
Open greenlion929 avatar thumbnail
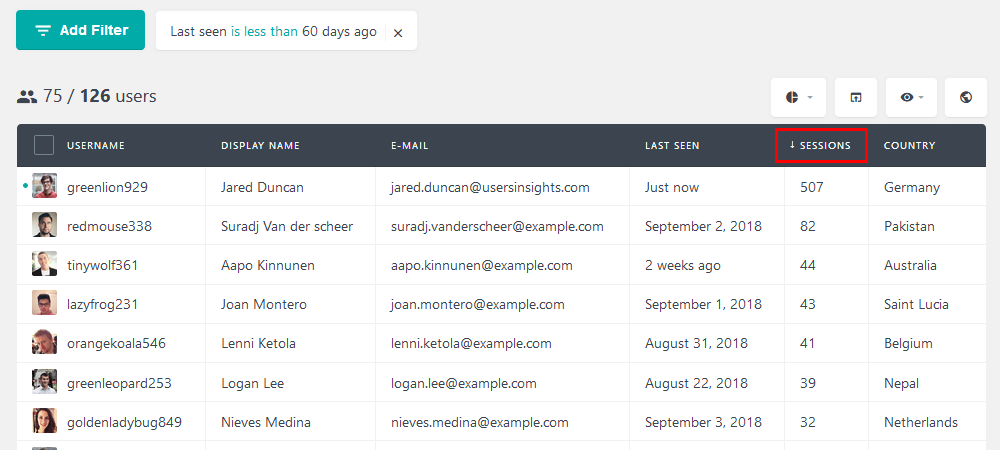pyautogui.click(x=45, y=186)
